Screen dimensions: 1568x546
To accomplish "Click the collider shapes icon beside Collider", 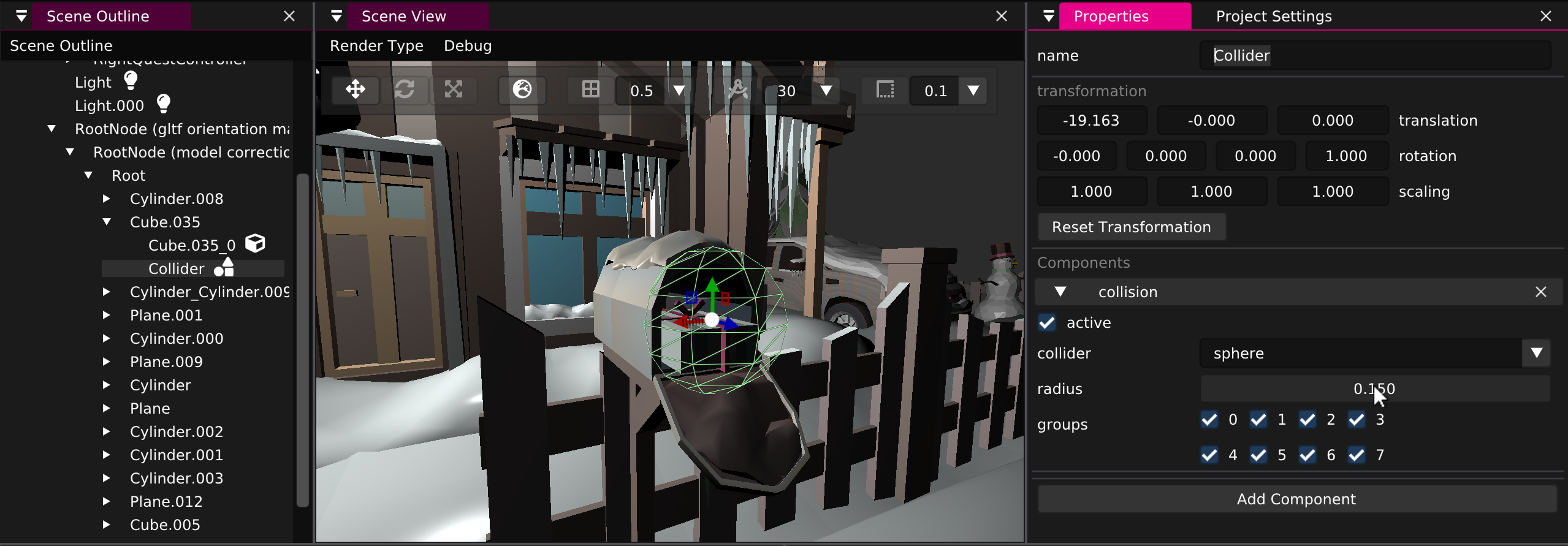I will point(224,267).
